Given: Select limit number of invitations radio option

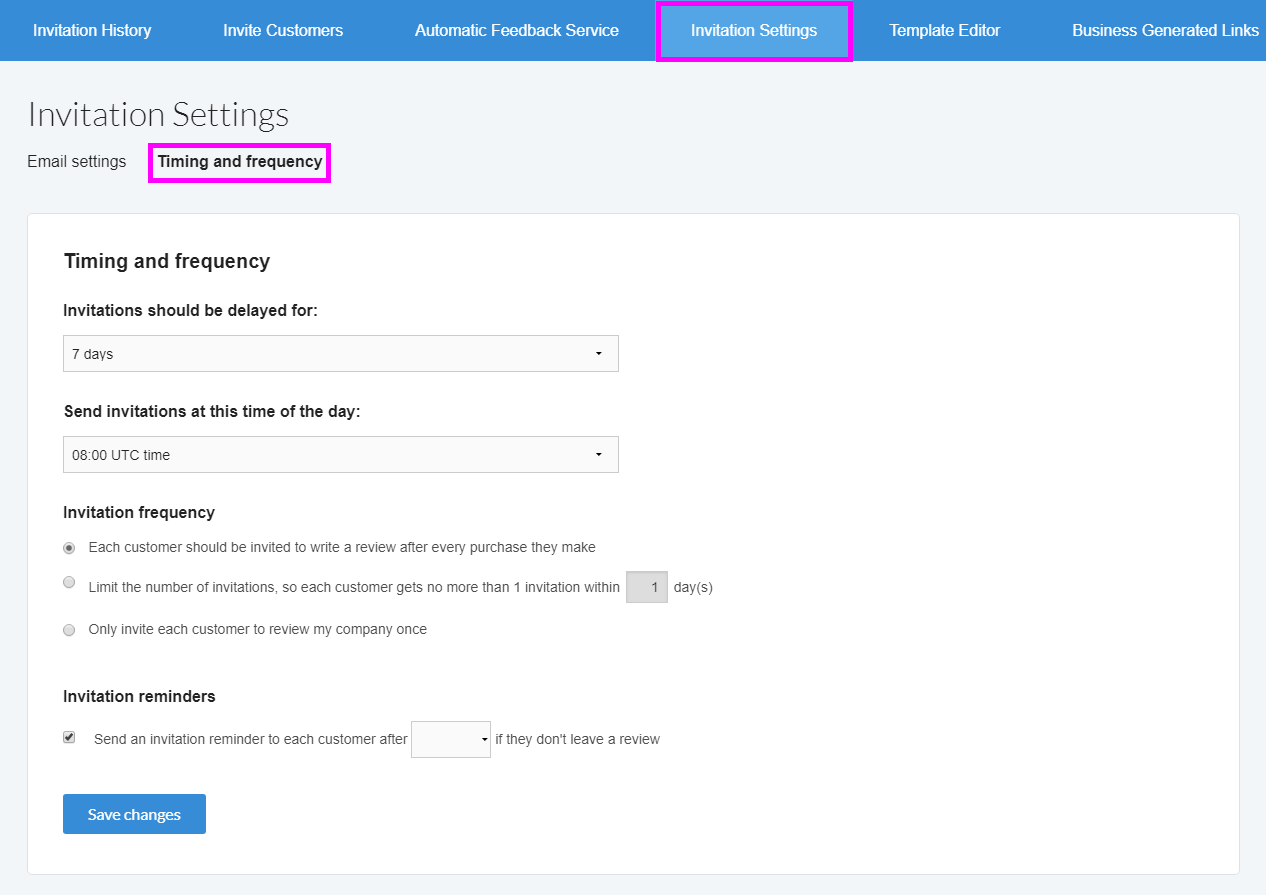Looking at the screenshot, I should tap(69, 582).
